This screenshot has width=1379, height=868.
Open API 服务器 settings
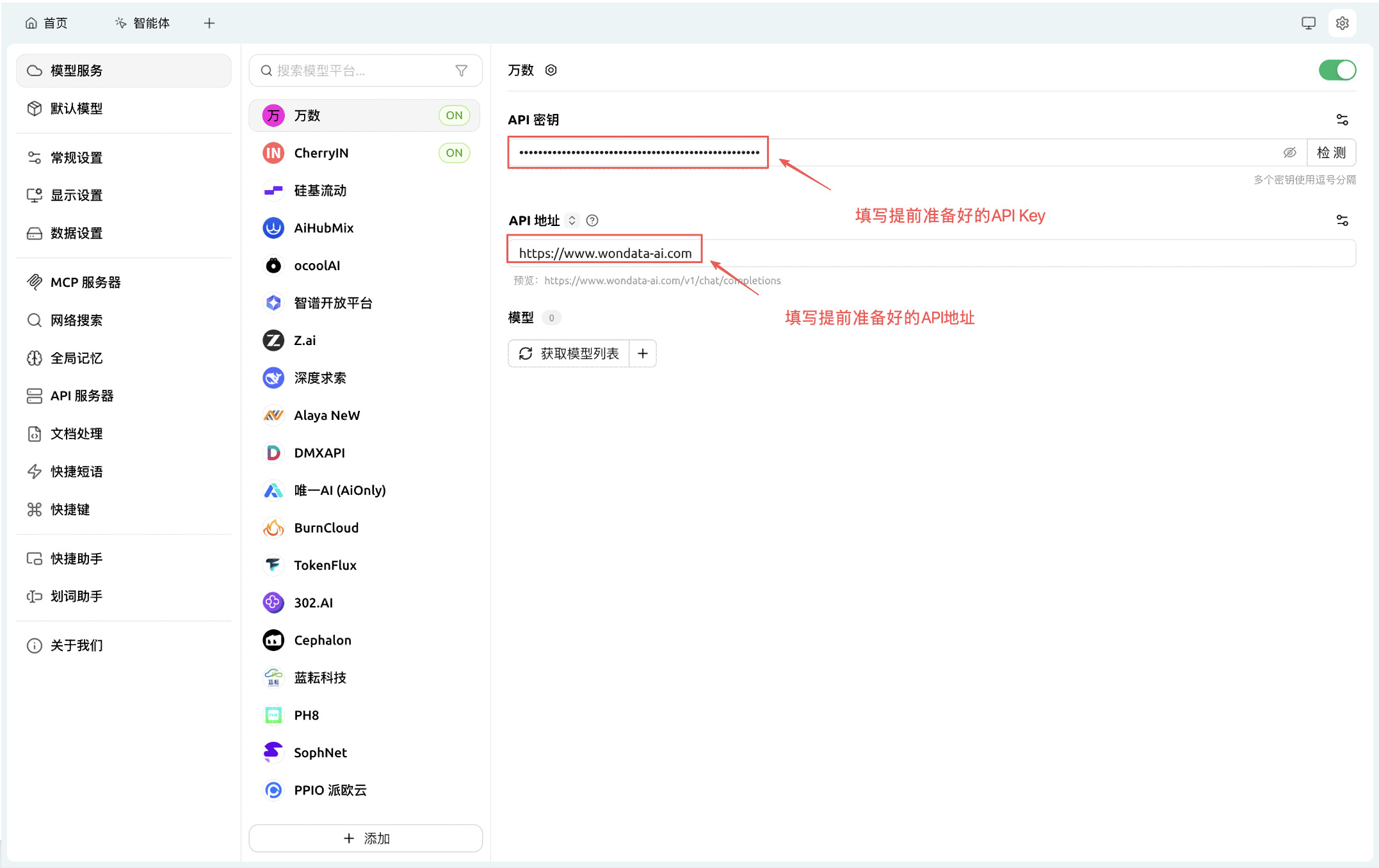coord(124,396)
